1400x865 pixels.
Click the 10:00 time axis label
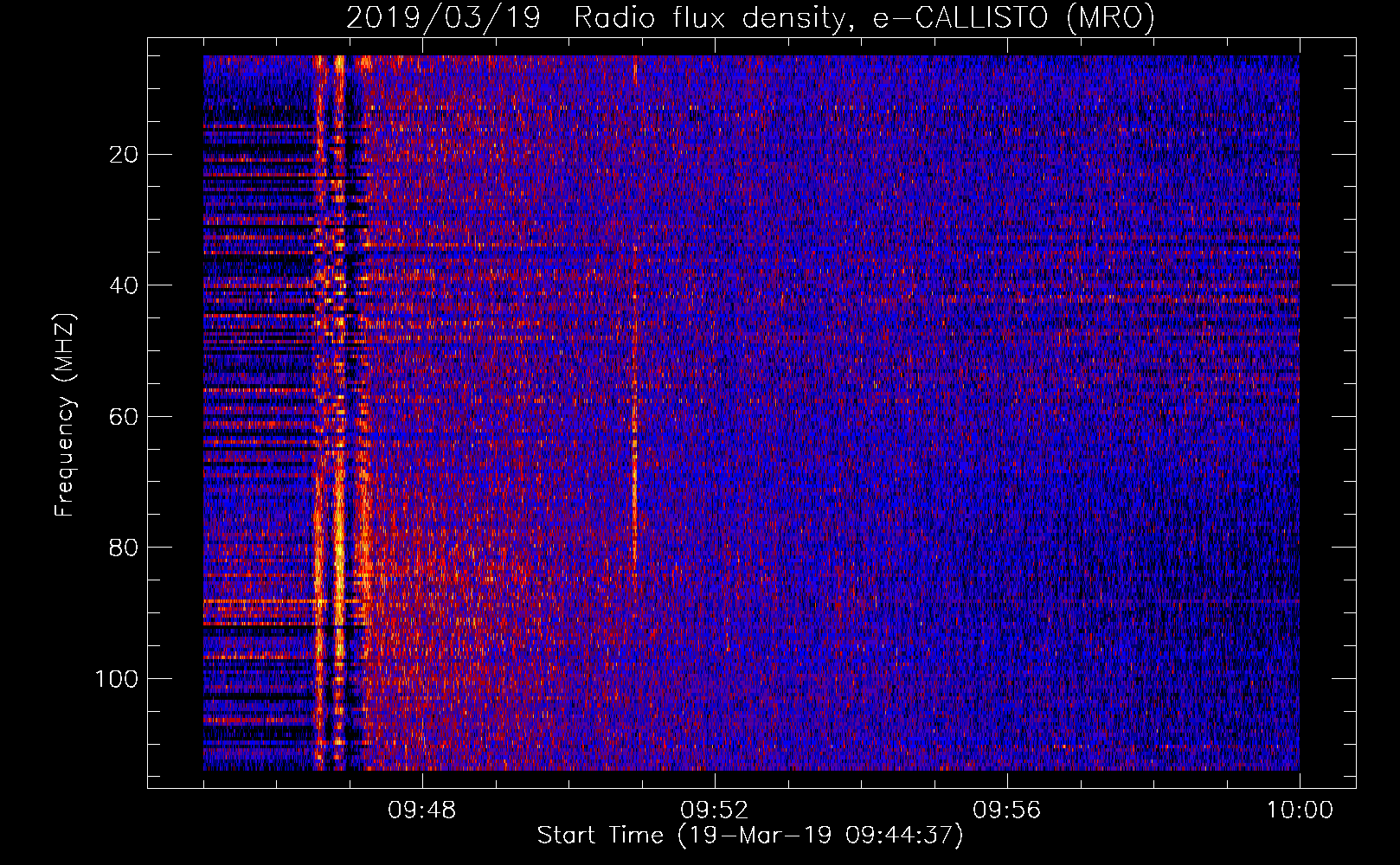click(1300, 811)
